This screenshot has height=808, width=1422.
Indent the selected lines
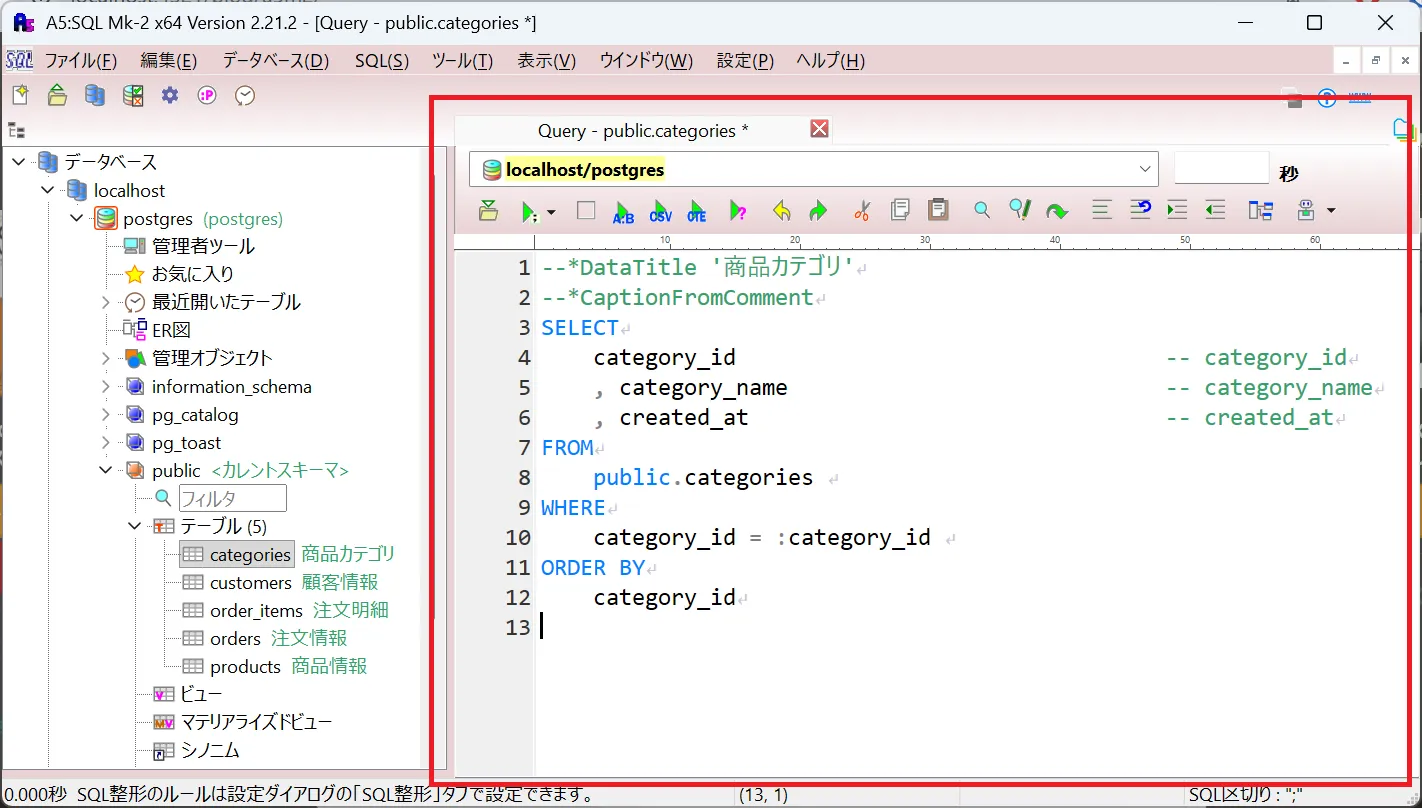[x=1177, y=209]
